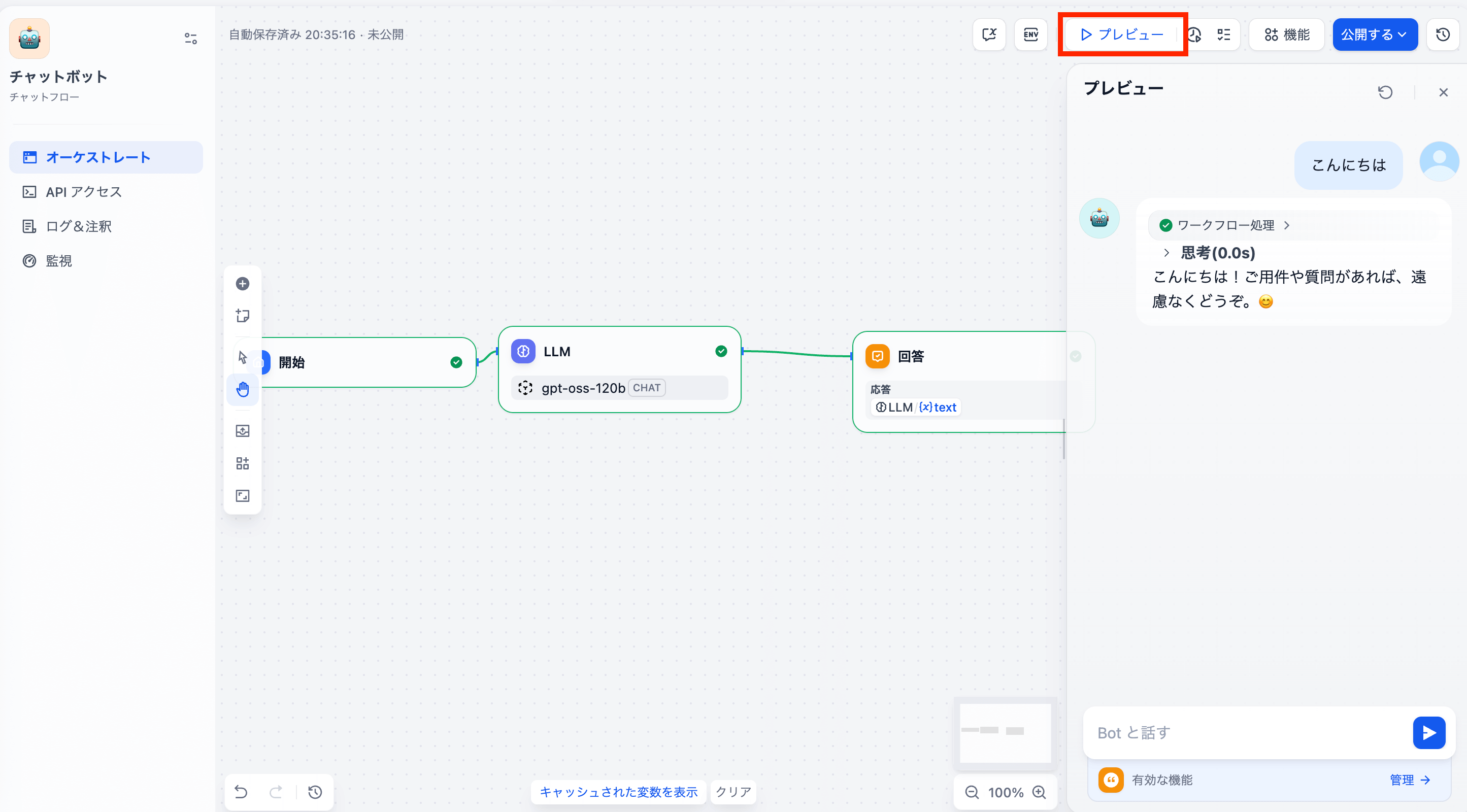Open the checklist icon in top bar

tap(1224, 35)
